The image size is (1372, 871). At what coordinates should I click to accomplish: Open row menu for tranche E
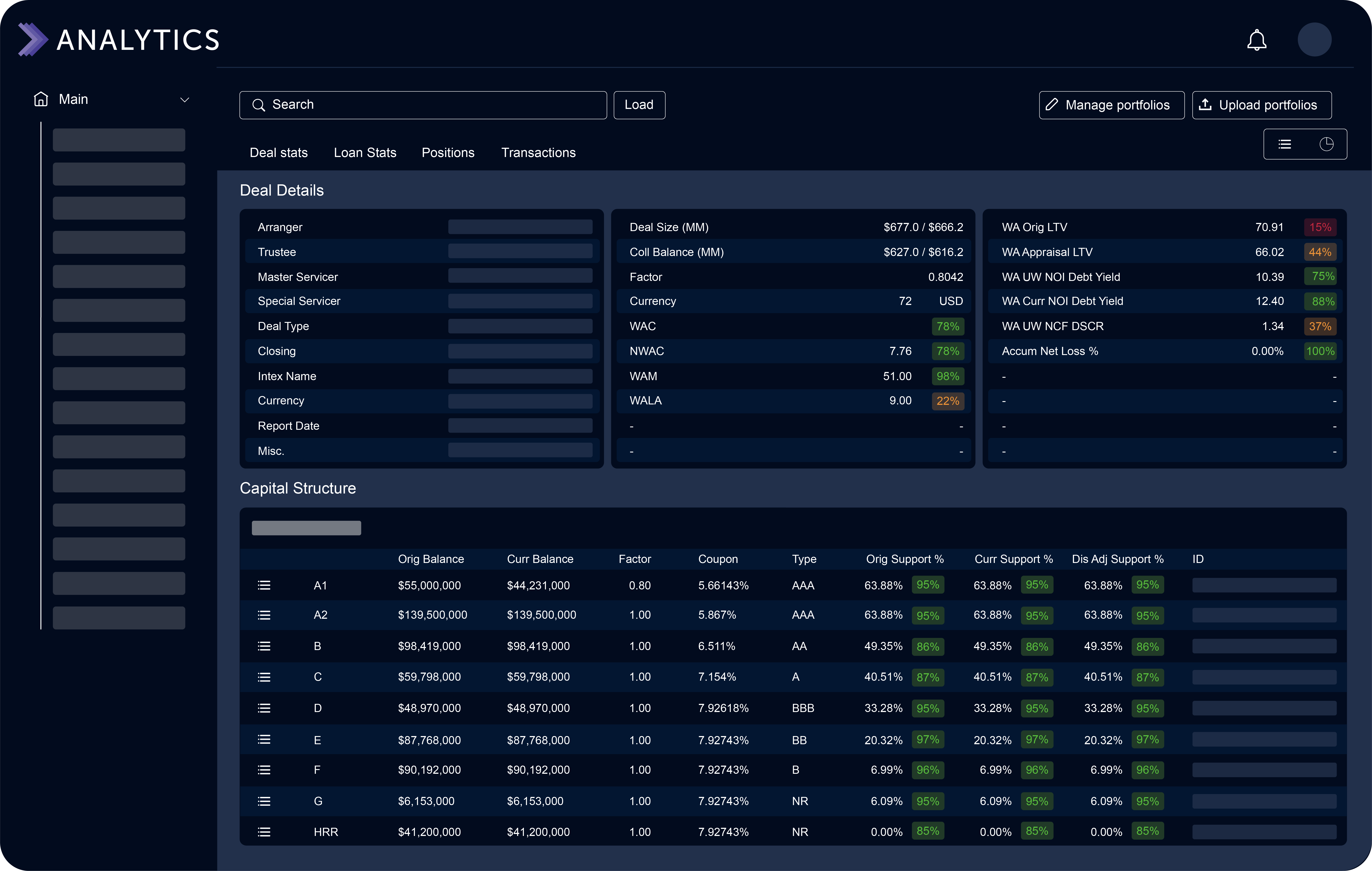click(264, 739)
